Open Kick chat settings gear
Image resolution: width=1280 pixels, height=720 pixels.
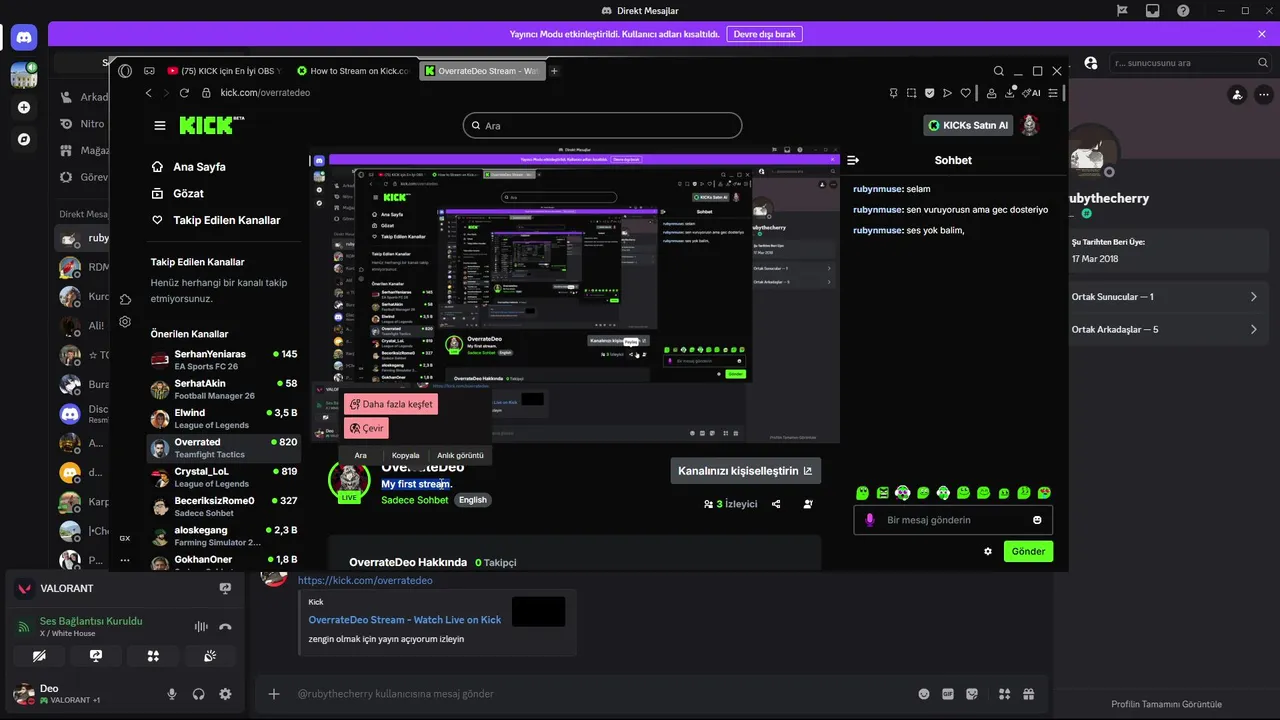(x=988, y=551)
